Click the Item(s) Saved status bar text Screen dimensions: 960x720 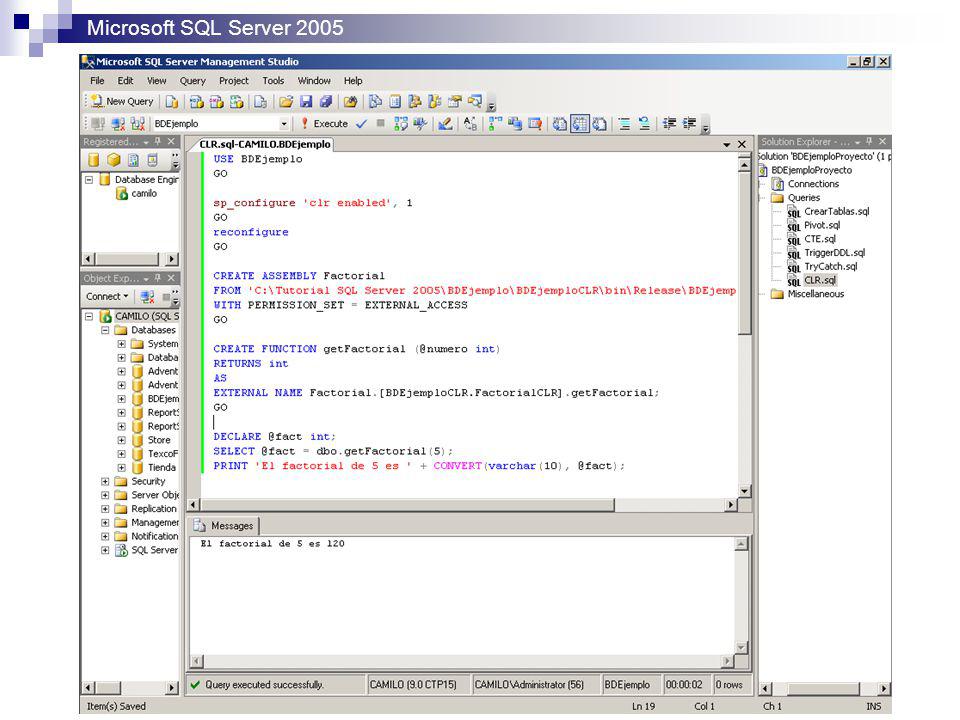tap(116, 706)
